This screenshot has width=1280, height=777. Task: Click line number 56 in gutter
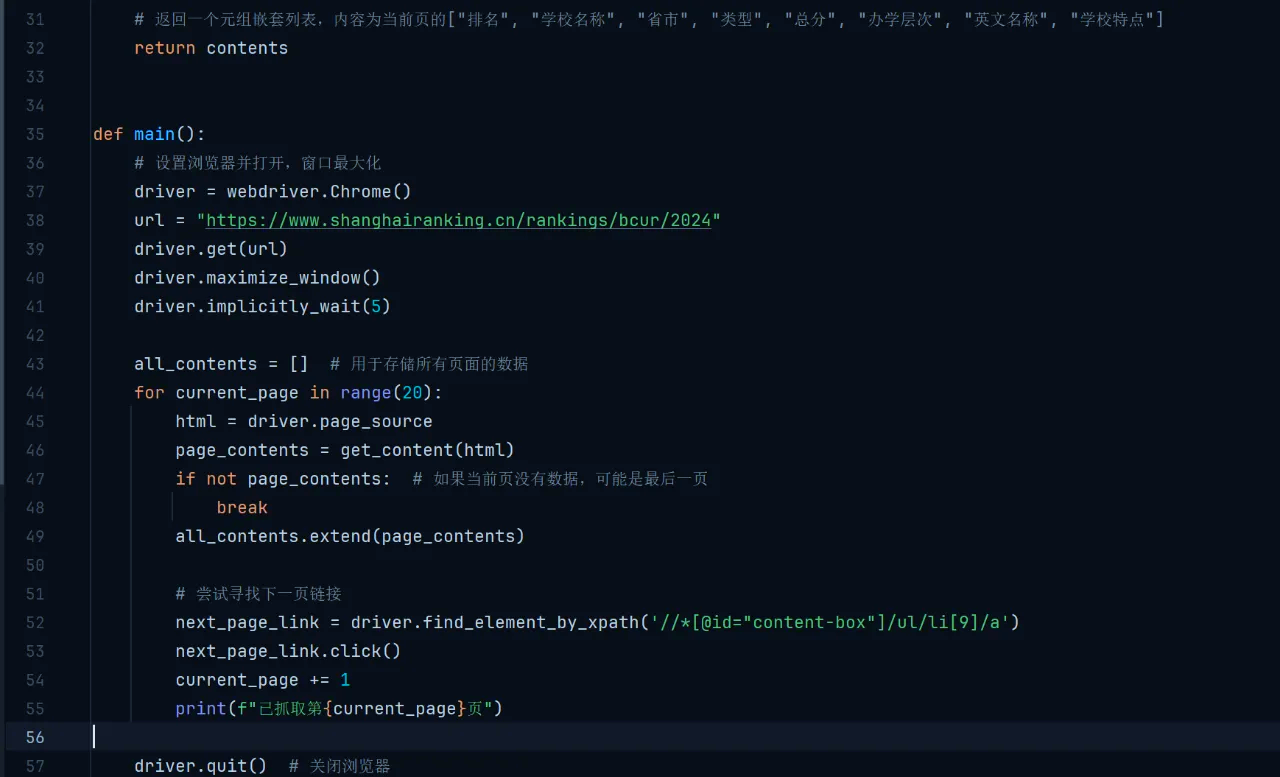click(x=34, y=737)
